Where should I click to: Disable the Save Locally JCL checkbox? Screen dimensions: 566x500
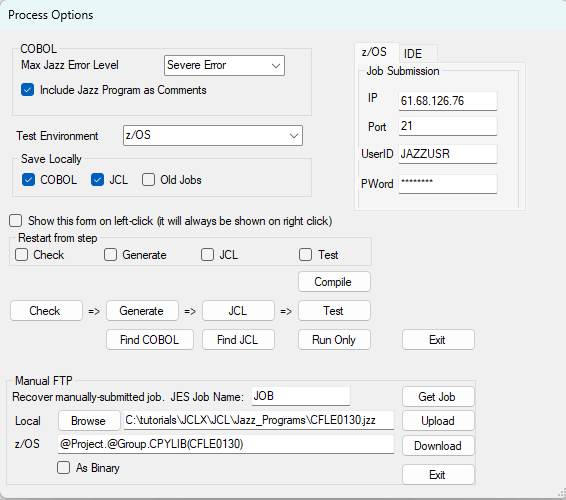tap(97, 179)
